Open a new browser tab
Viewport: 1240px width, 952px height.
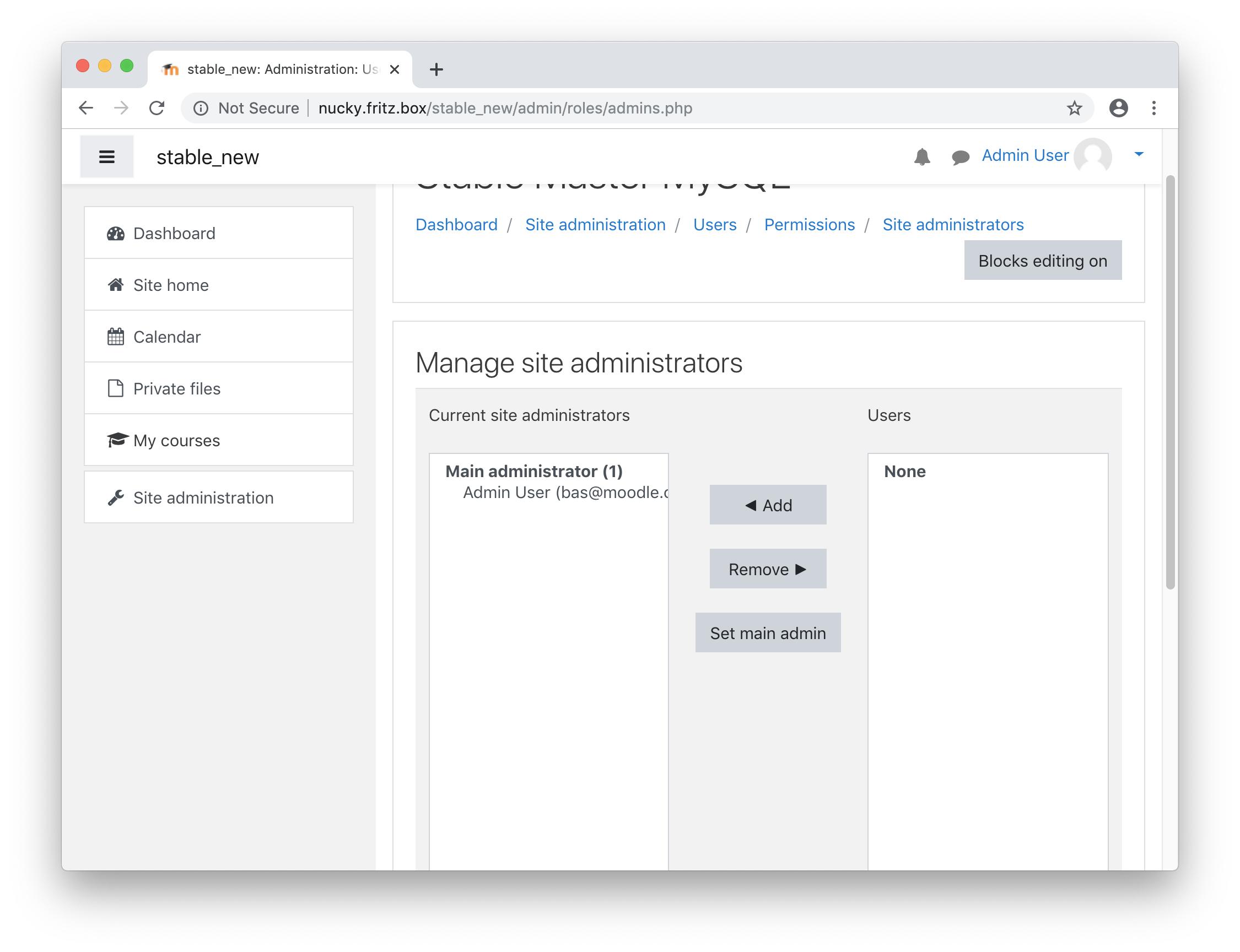coord(436,69)
